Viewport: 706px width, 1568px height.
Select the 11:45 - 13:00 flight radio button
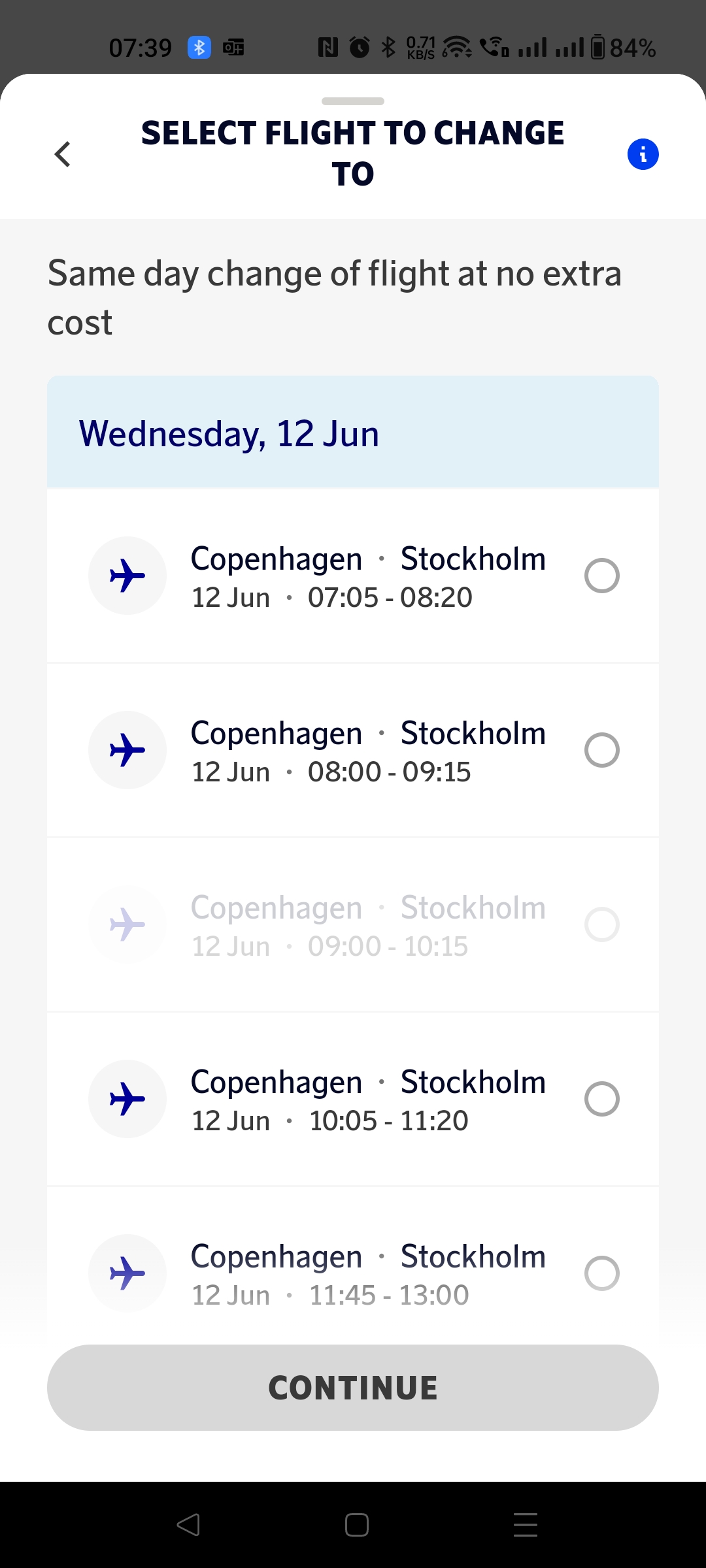point(601,1273)
